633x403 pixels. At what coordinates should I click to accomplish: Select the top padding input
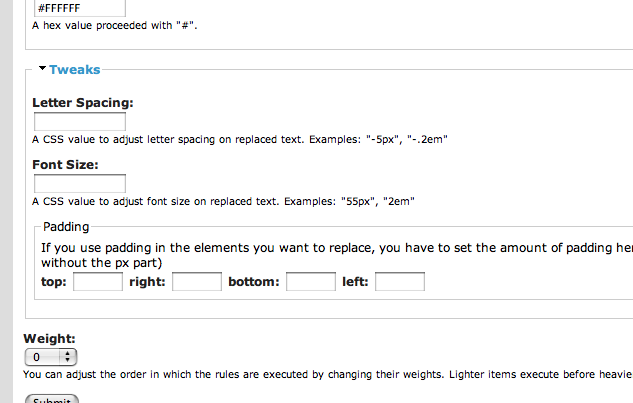tap(98, 282)
